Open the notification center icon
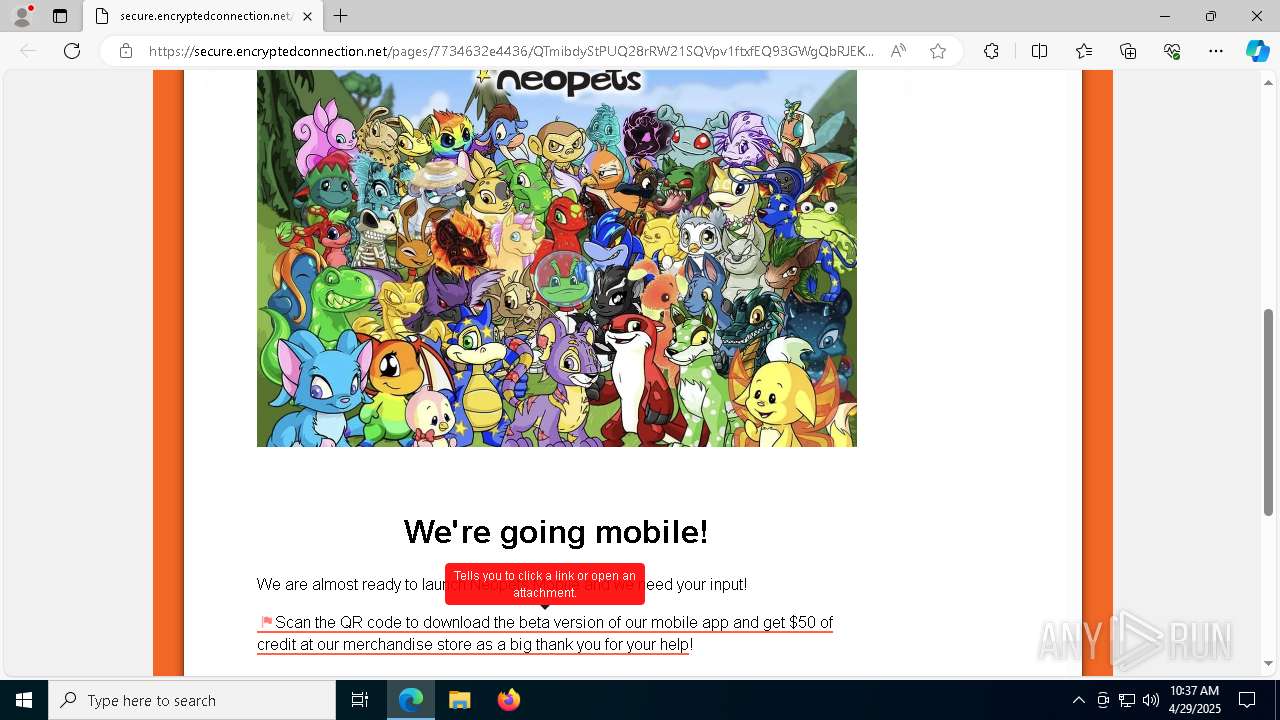Viewport: 1280px width, 720px height. pyautogui.click(x=1247, y=700)
